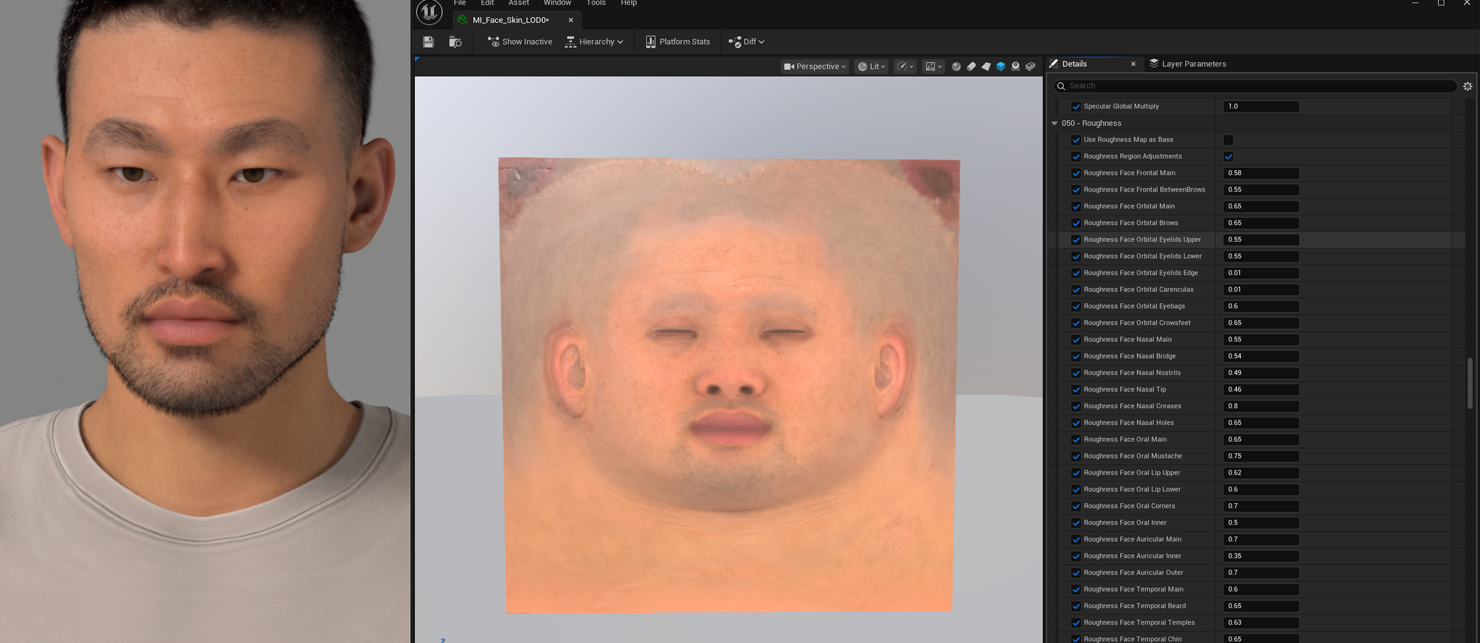This screenshot has height=643, width=1480.
Task: Browse to asset in Content Browser
Action: pos(455,42)
